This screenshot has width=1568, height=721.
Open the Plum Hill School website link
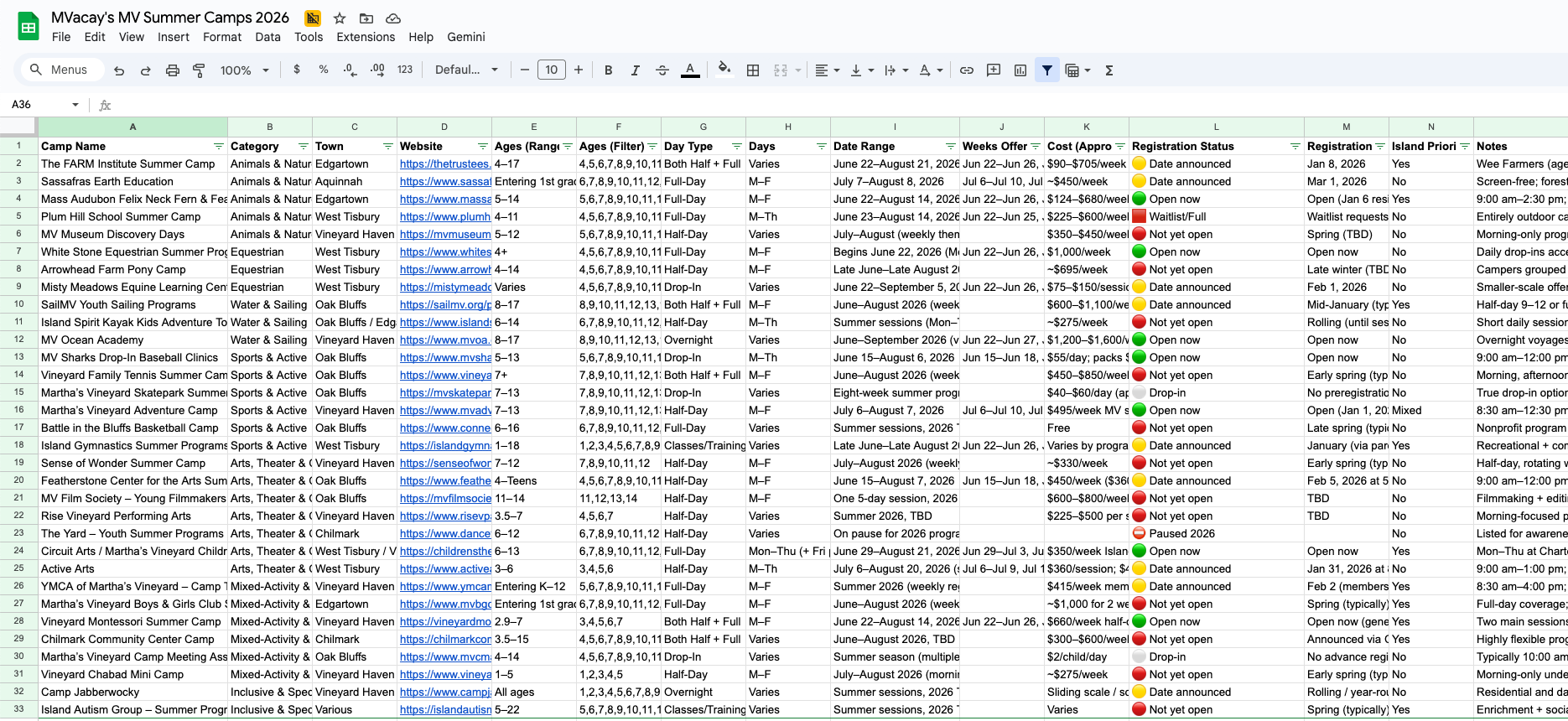445,217
